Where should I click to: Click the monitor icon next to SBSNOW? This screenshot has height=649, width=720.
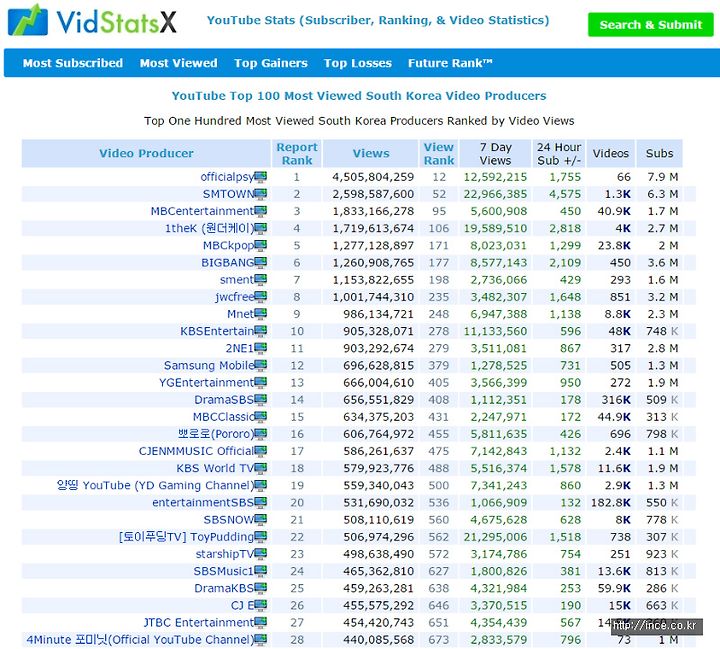pos(260,520)
